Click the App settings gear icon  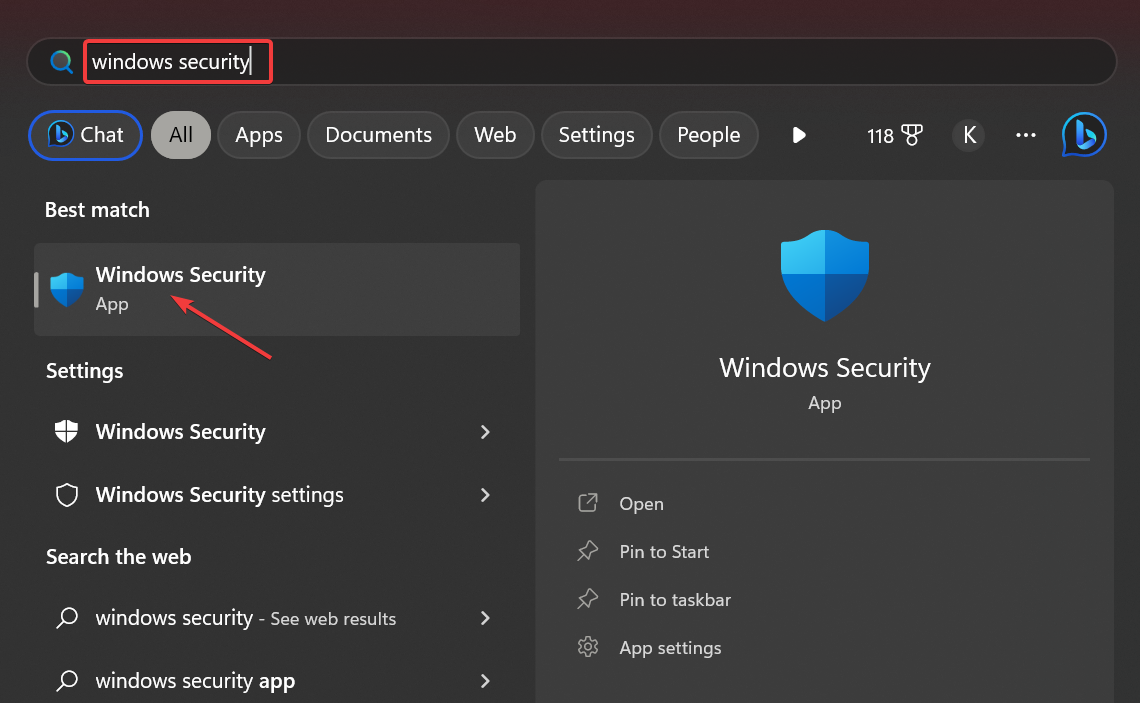pos(588,647)
